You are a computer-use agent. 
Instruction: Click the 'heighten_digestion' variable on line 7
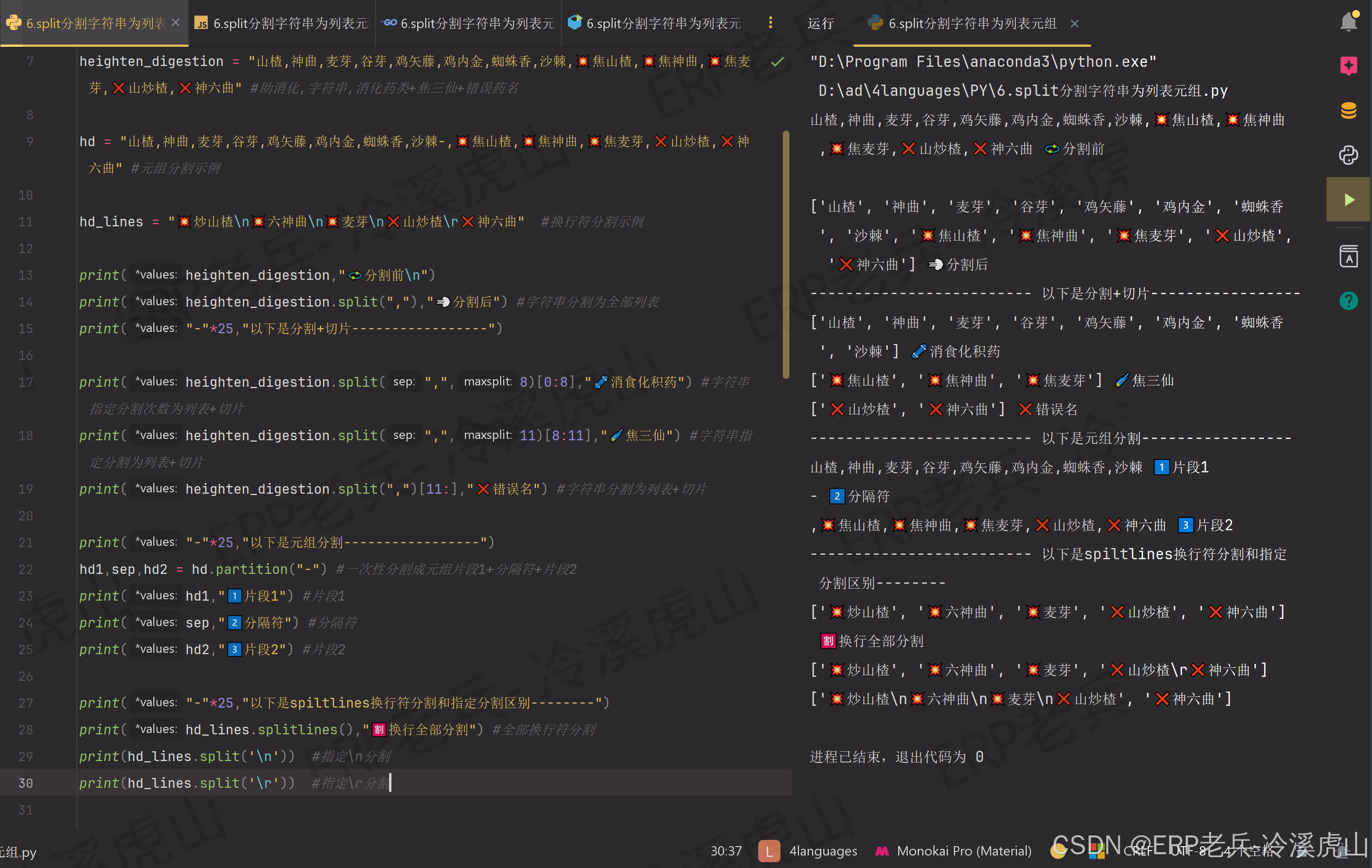click(x=151, y=61)
